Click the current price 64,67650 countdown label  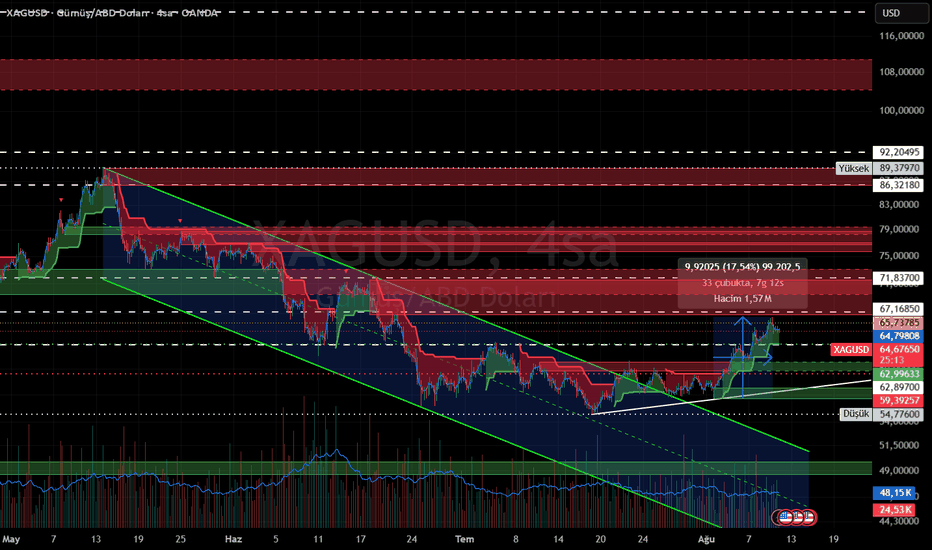(899, 354)
